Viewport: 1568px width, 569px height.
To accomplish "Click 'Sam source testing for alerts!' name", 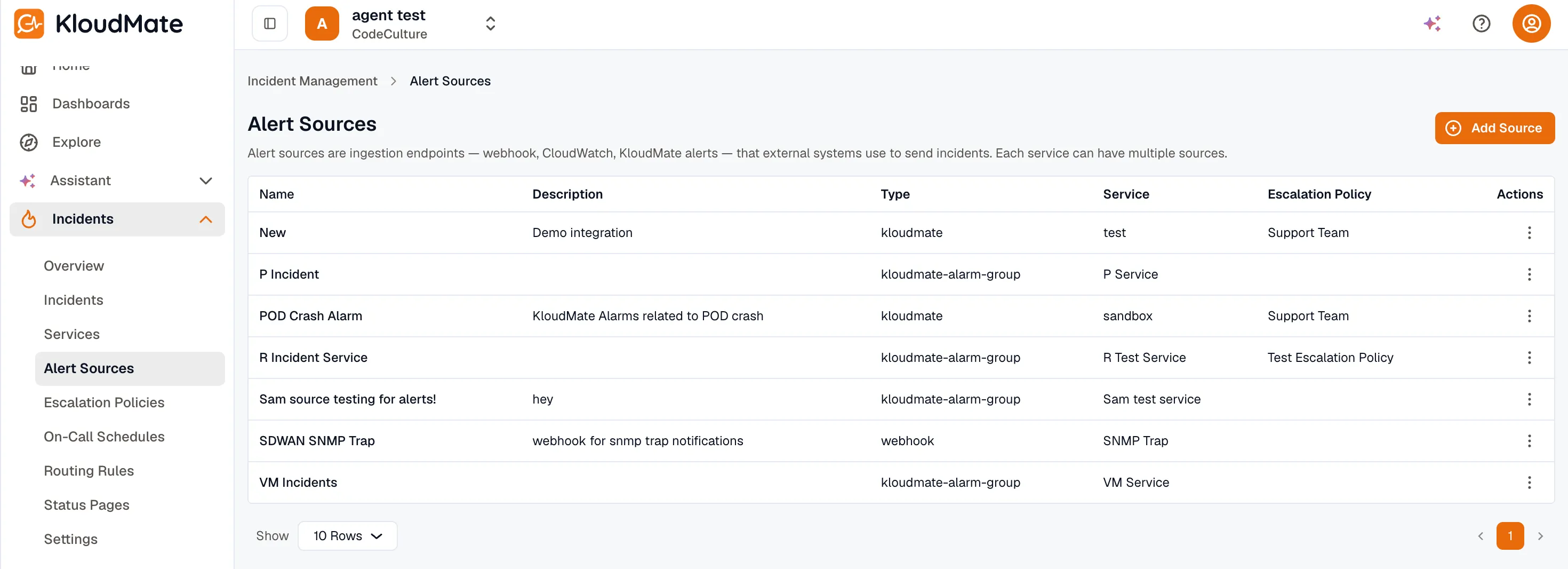I will [347, 399].
